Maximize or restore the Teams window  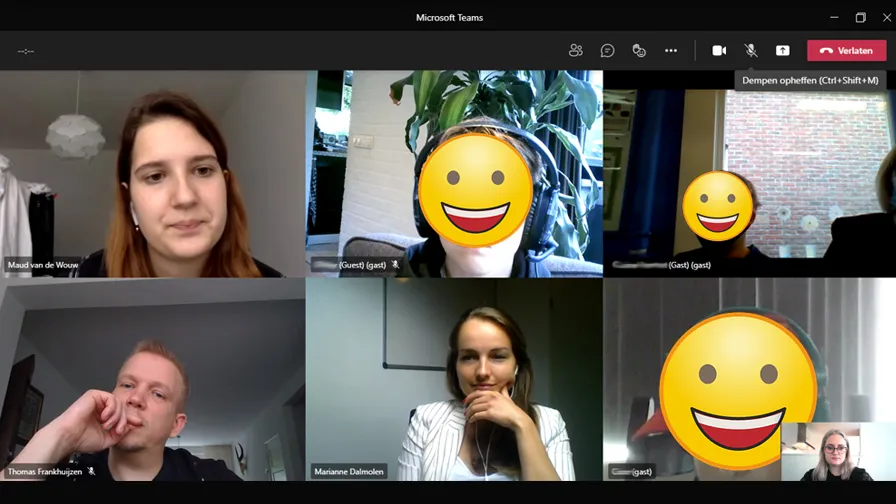[860, 17]
